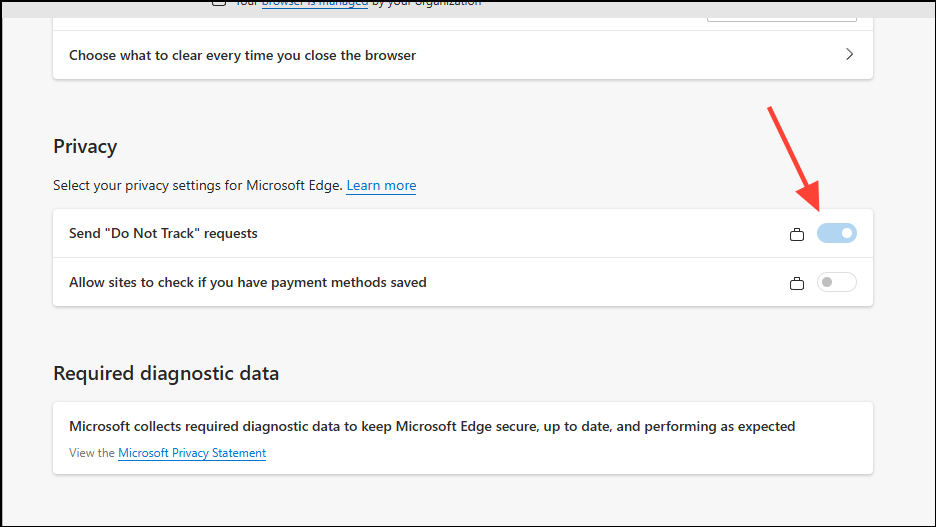
Task: Select the "Select your privacy settings" description text
Action: tap(198, 186)
